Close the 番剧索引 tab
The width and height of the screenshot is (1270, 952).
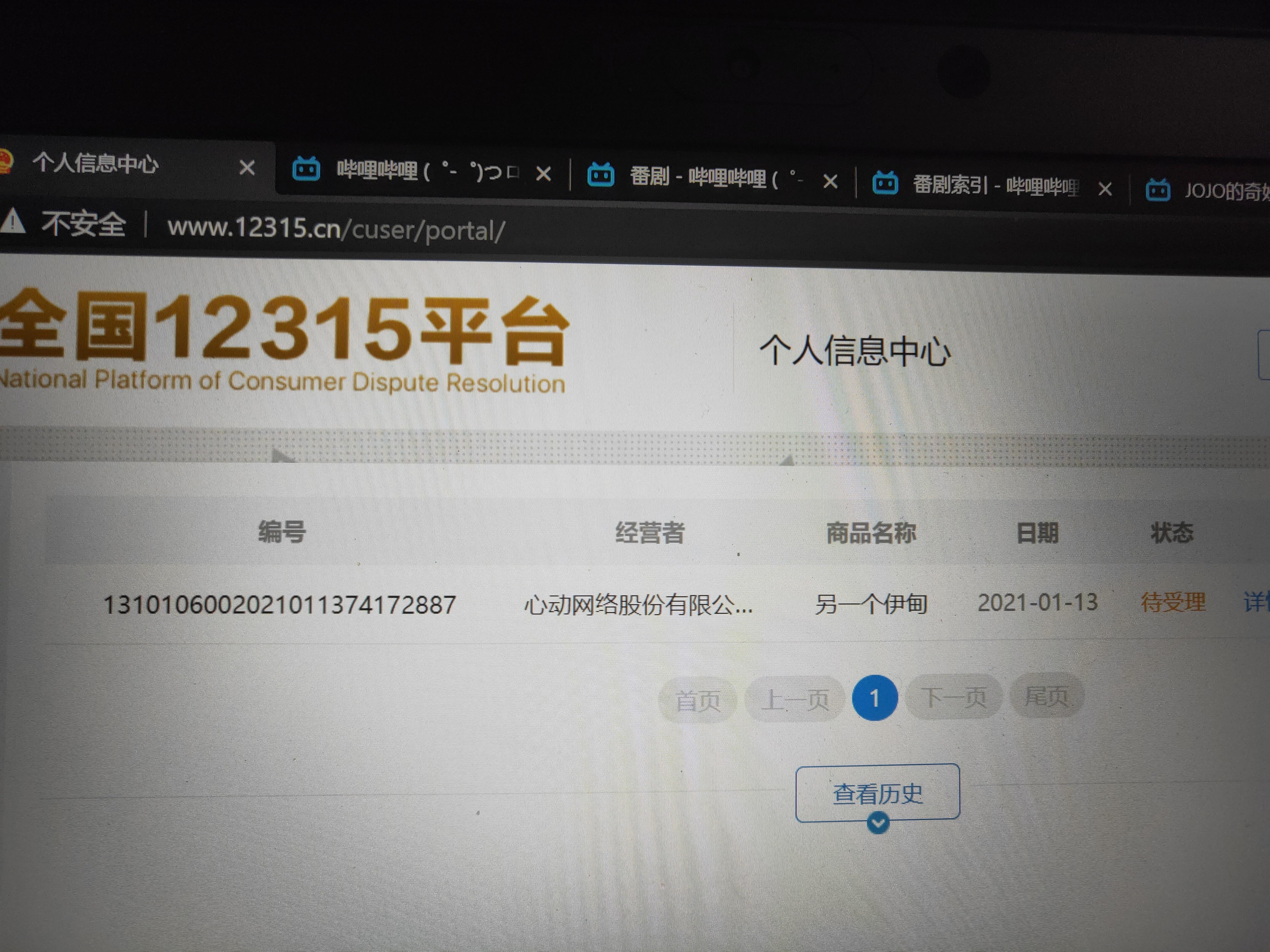coord(1105,189)
